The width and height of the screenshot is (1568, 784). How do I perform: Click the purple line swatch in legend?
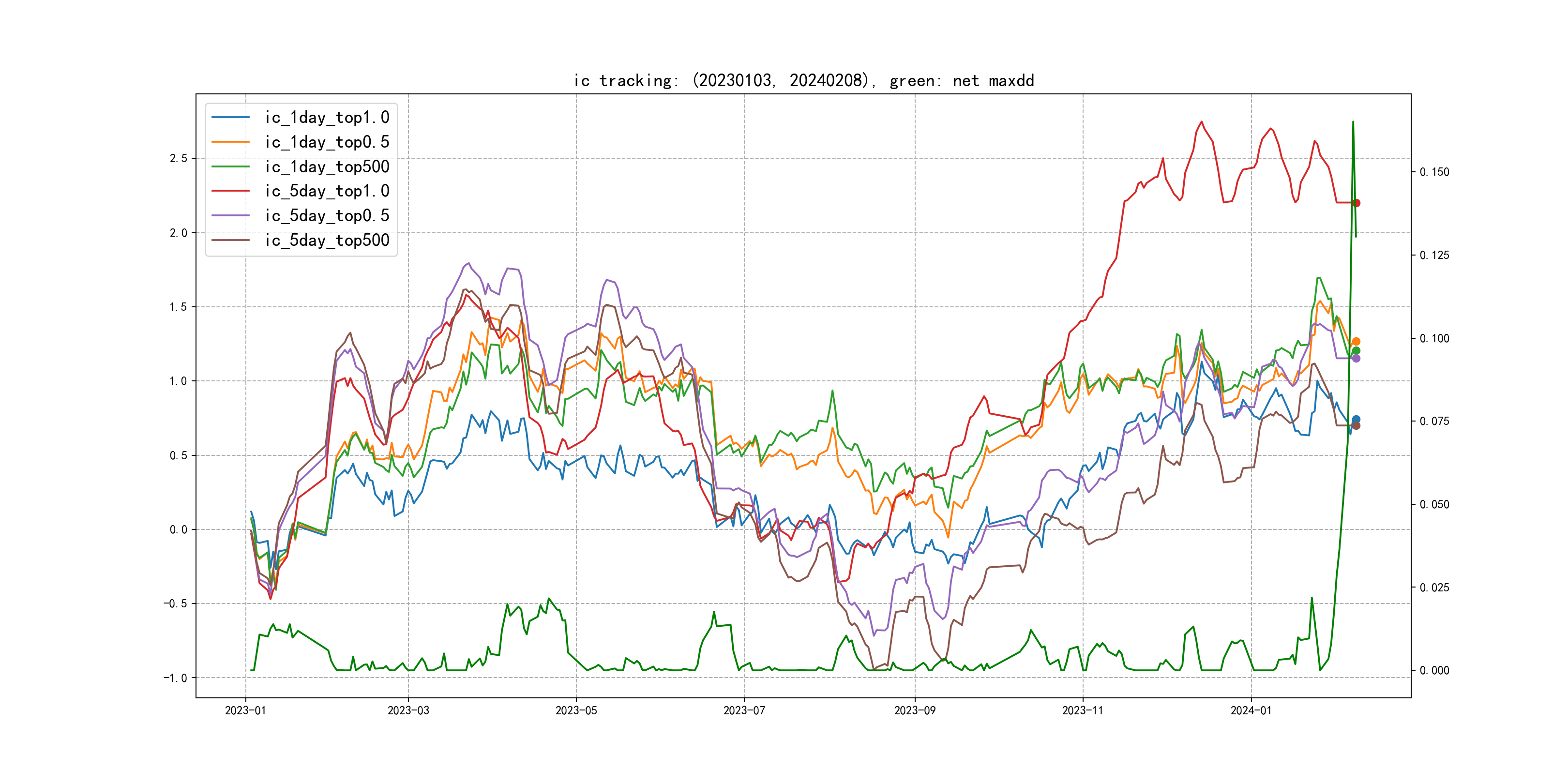point(230,215)
